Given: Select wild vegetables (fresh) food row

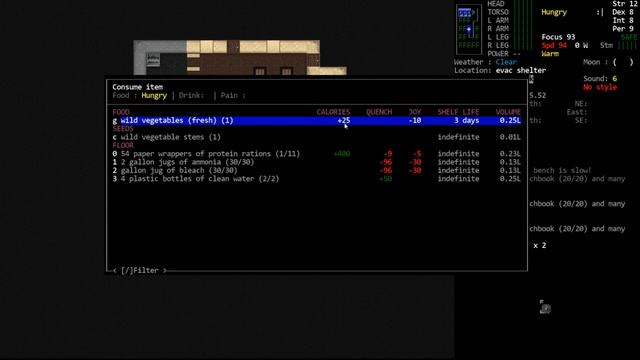Looking at the screenshot, I should click(x=317, y=120).
